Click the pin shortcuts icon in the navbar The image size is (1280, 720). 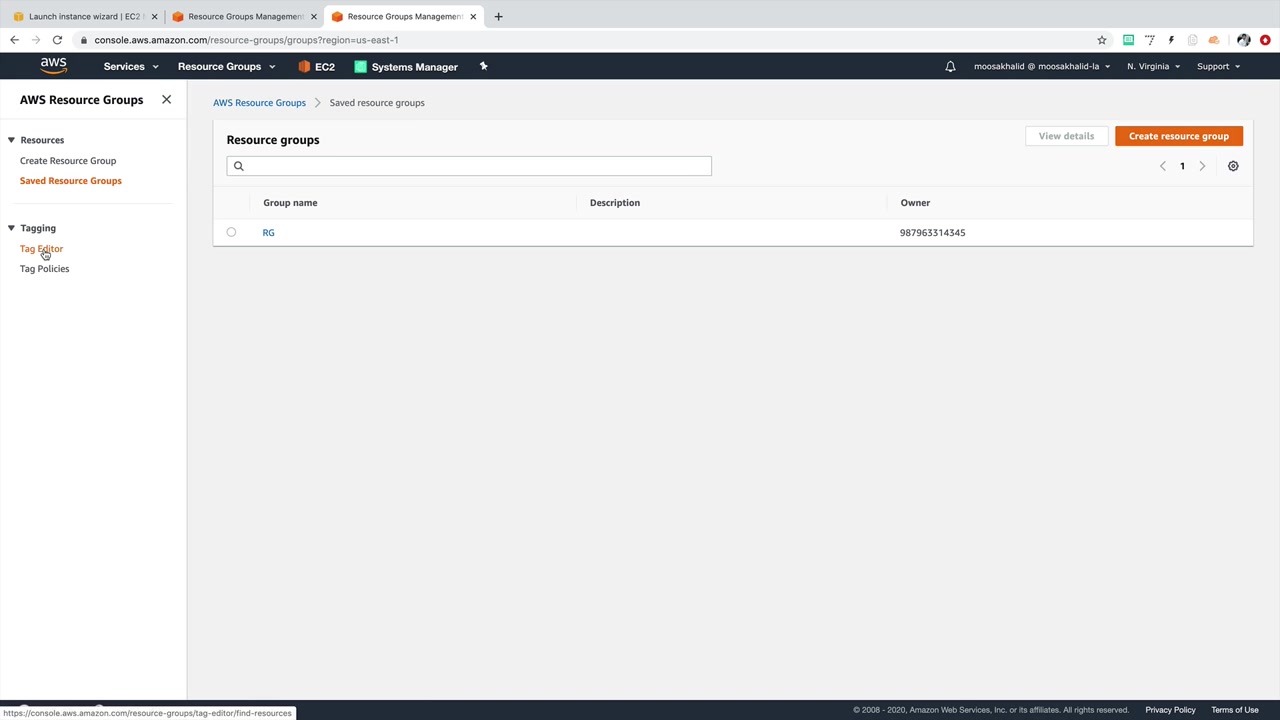[x=483, y=66]
